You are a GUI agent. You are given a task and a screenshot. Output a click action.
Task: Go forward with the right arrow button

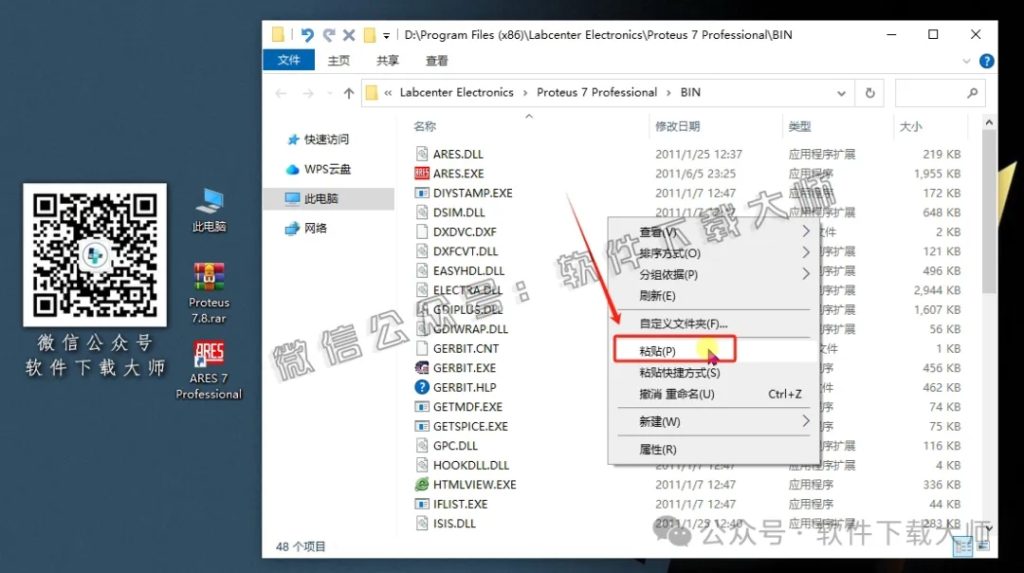tap(308, 93)
